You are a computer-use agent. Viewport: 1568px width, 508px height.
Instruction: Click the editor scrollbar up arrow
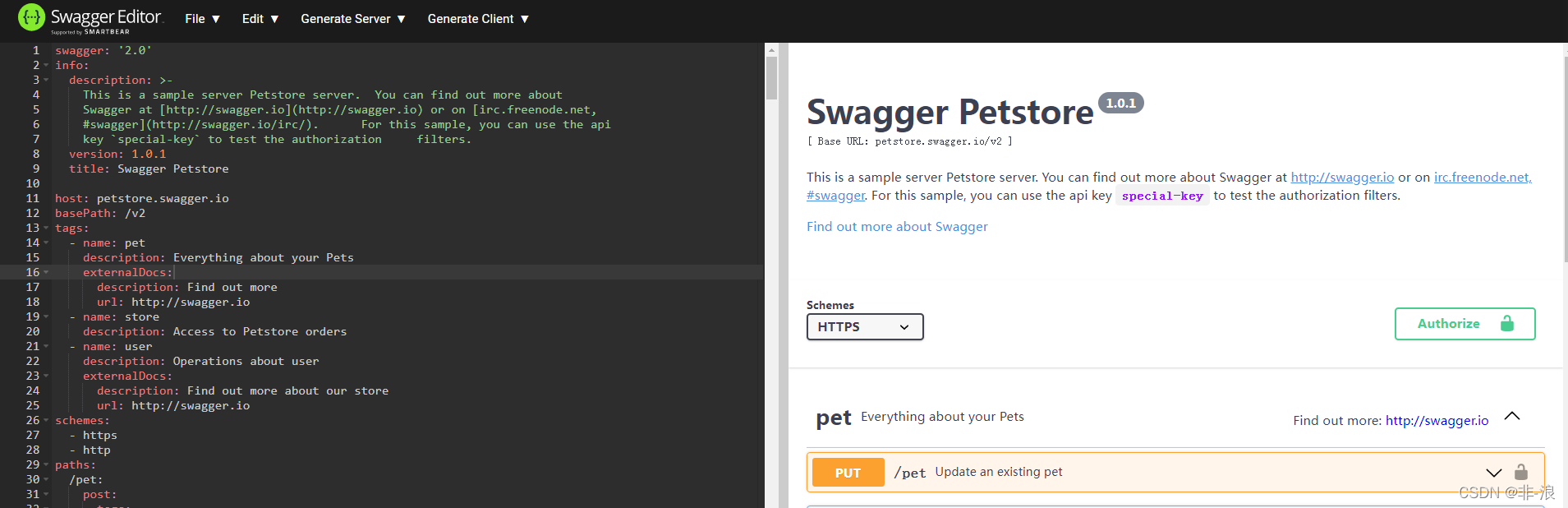click(771, 50)
